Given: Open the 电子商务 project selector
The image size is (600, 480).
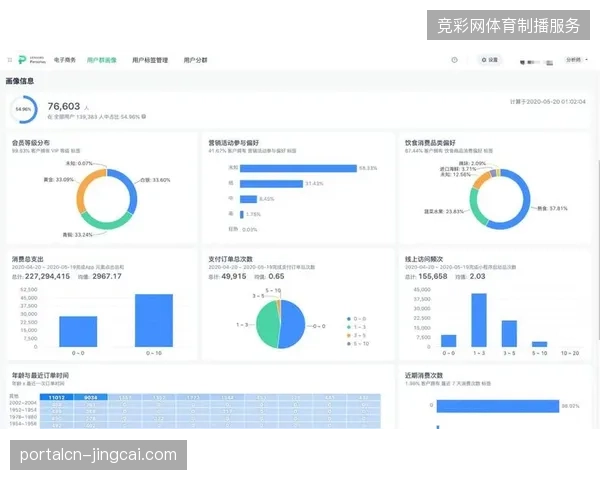Looking at the screenshot, I should pyautogui.click(x=65, y=60).
